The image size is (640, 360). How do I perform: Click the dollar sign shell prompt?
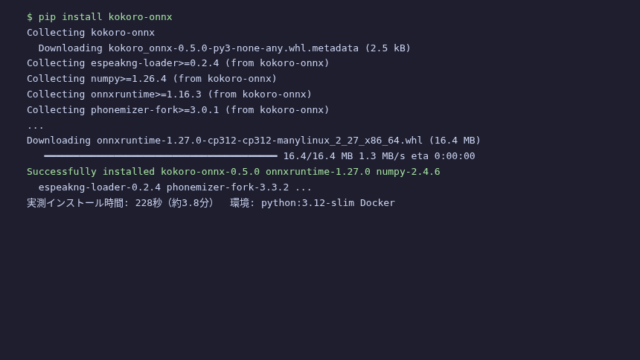(29, 17)
